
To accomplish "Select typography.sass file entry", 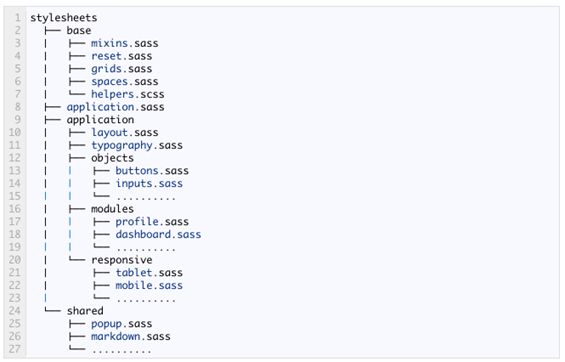I will pos(137,145).
